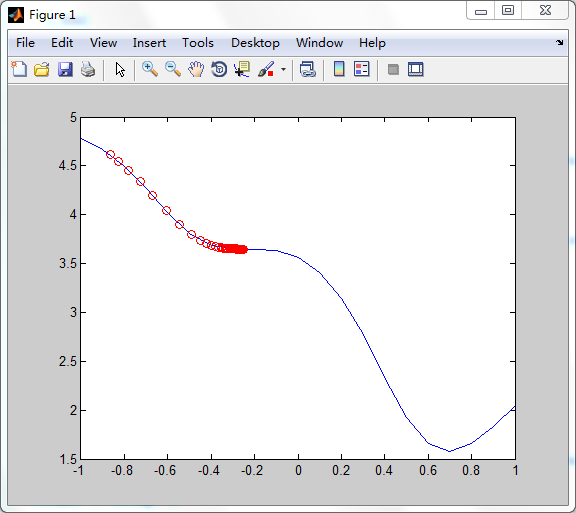Image resolution: width=576 pixels, height=513 pixels.
Task: Click the New Figure icon
Action: tap(19, 69)
